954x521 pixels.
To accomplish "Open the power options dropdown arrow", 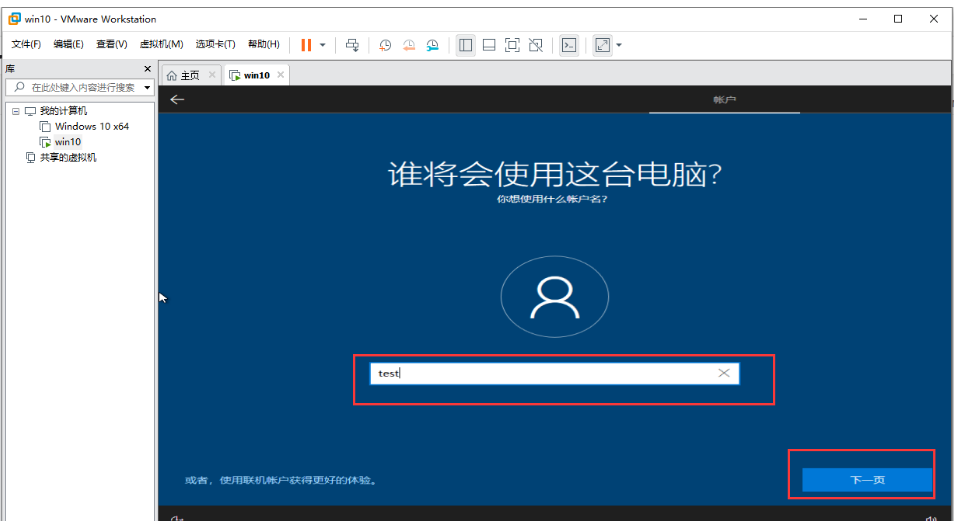I will [x=322, y=45].
